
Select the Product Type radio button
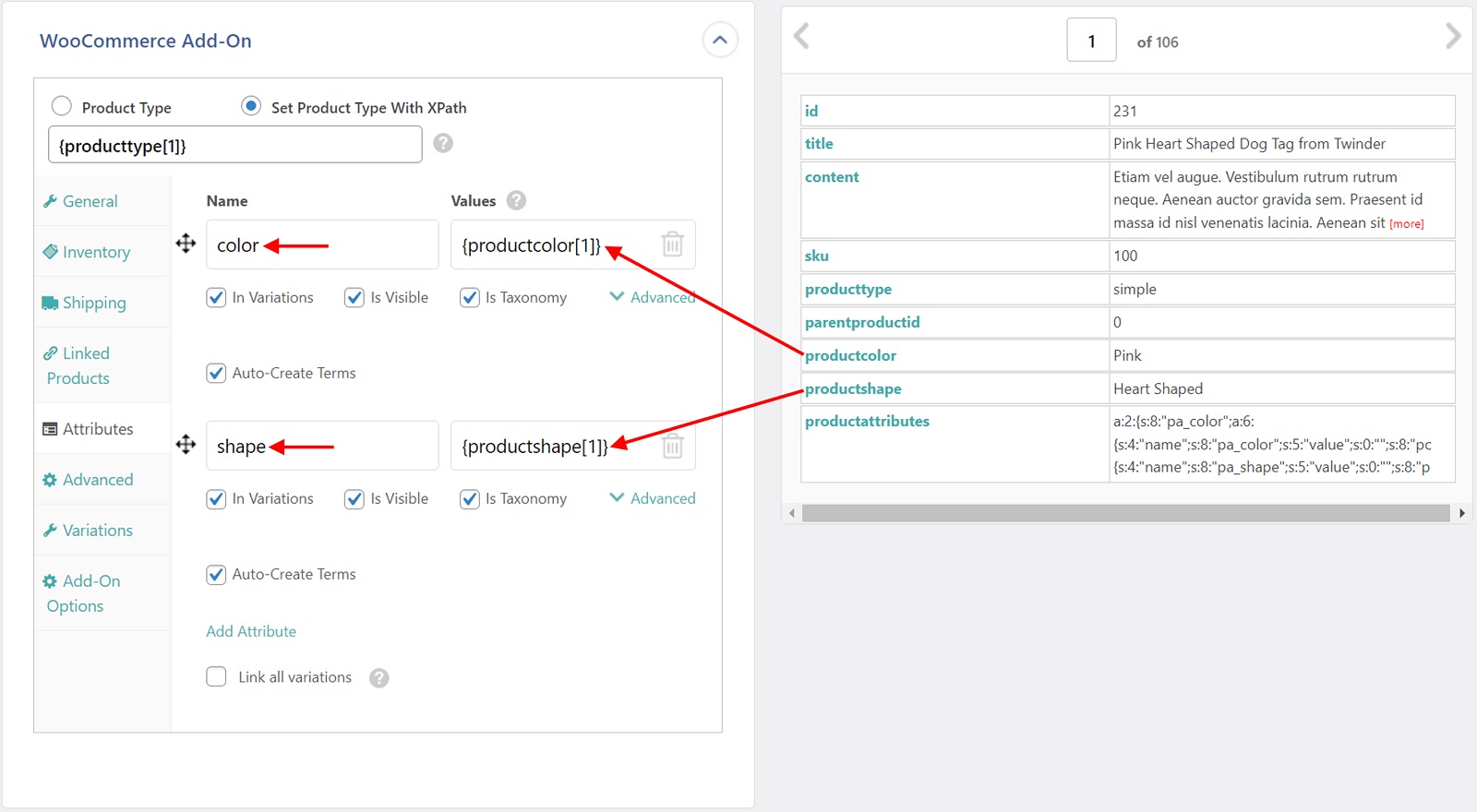pos(62,106)
